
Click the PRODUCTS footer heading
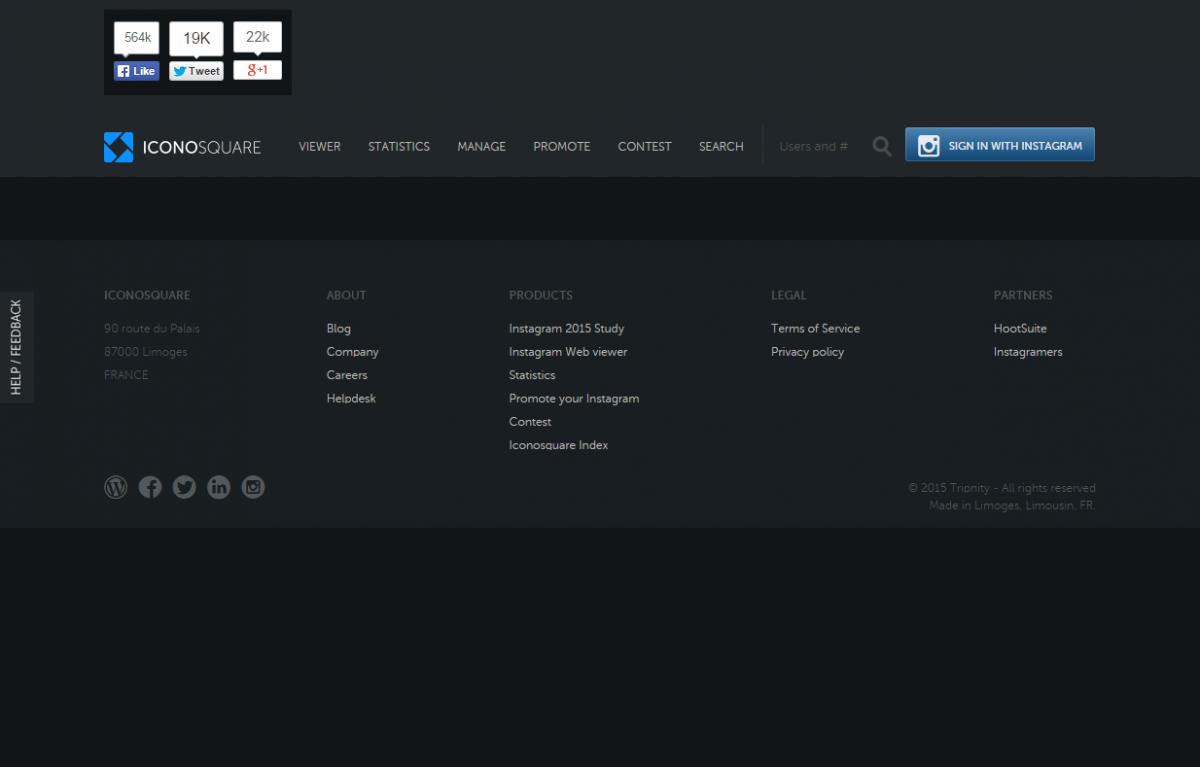(x=541, y=295)
